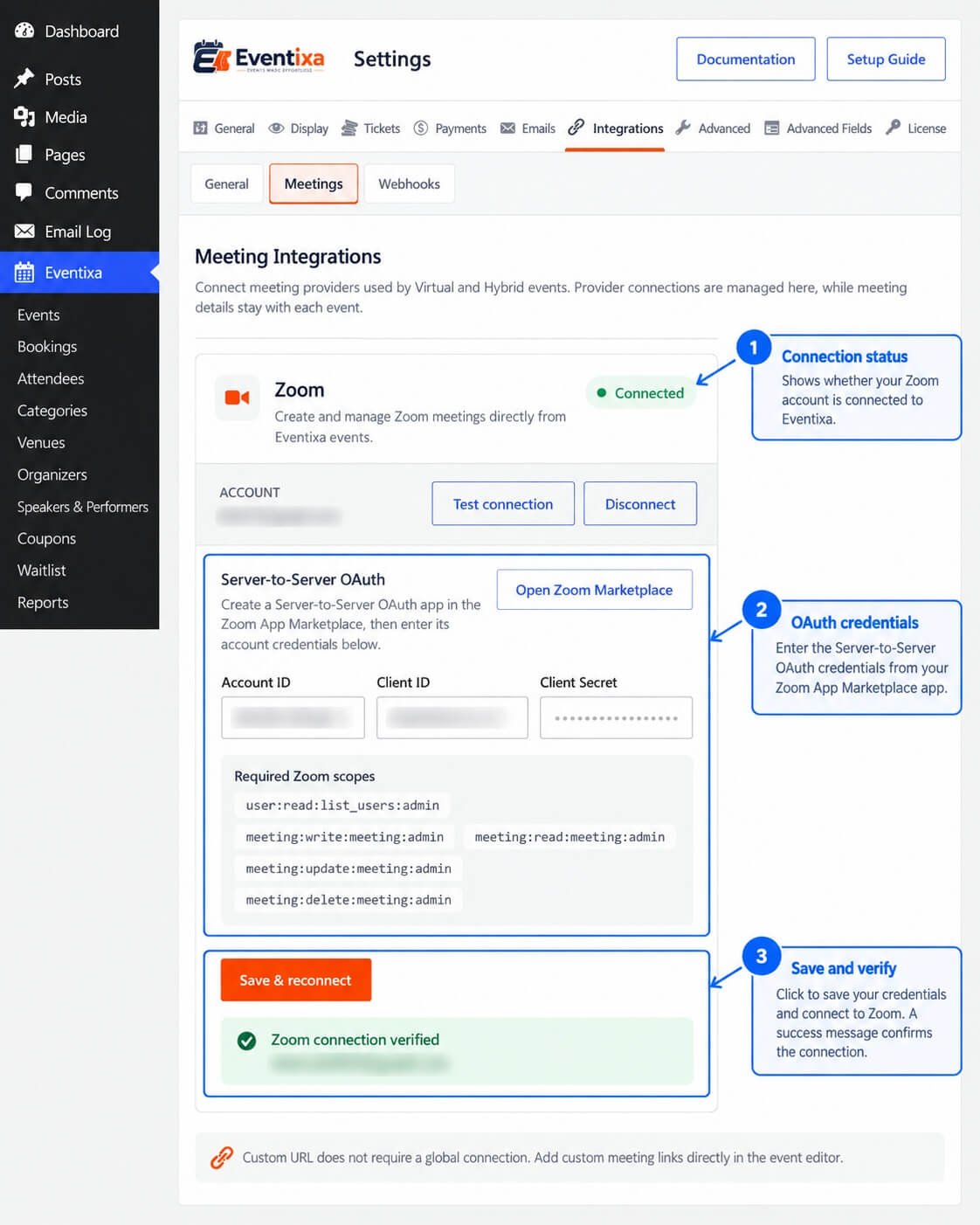This screenshot has height=1225, width=980.
Task: Click the Eventixa logo in header
Action: 259,59
